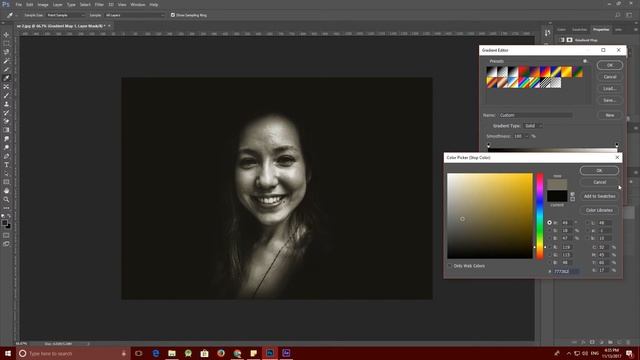Select the S (saturation) radio button
This screenshot has width=640, height=360.
point(549,231)
